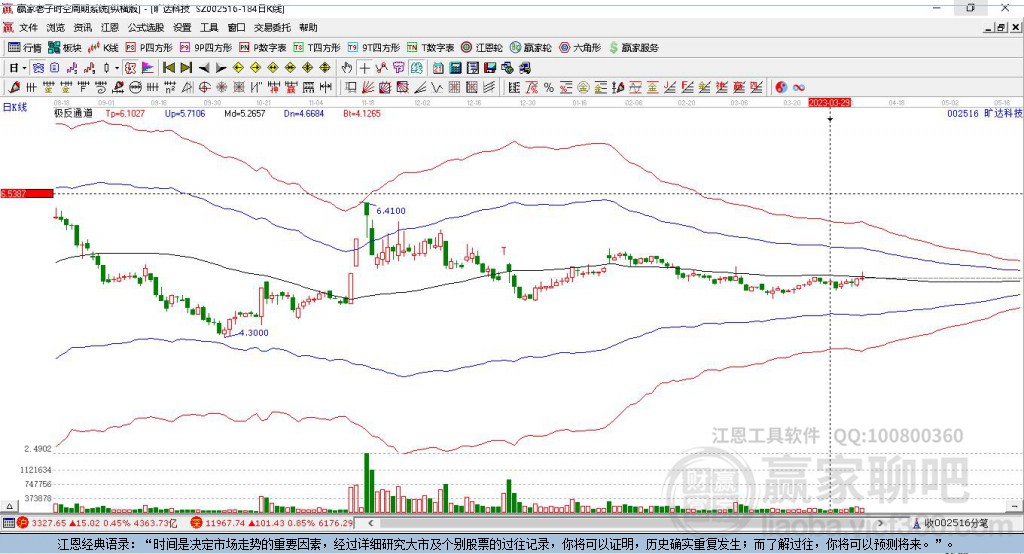Click the 6.4100 high price label

(391, 211)
